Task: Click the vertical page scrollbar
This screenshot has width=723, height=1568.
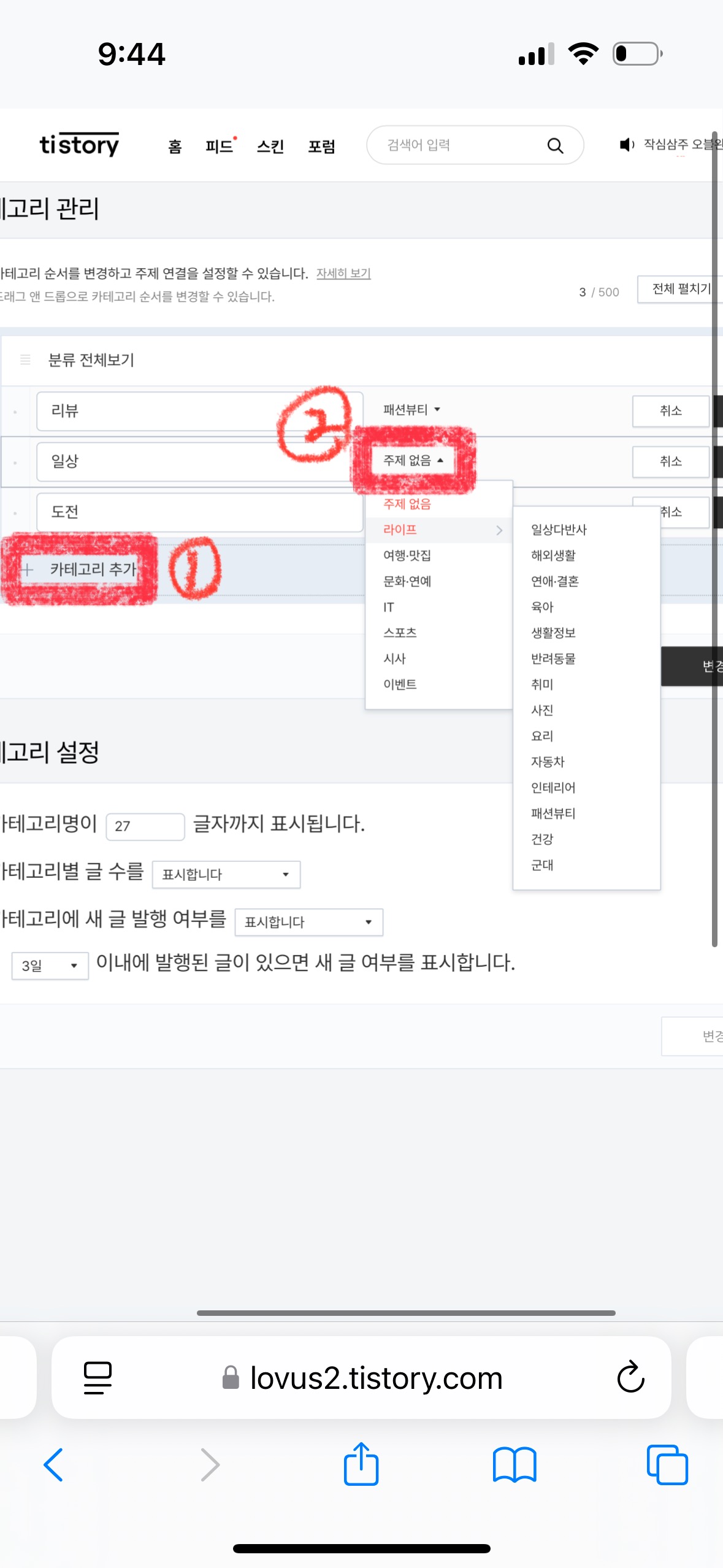Action: point(714,540)
